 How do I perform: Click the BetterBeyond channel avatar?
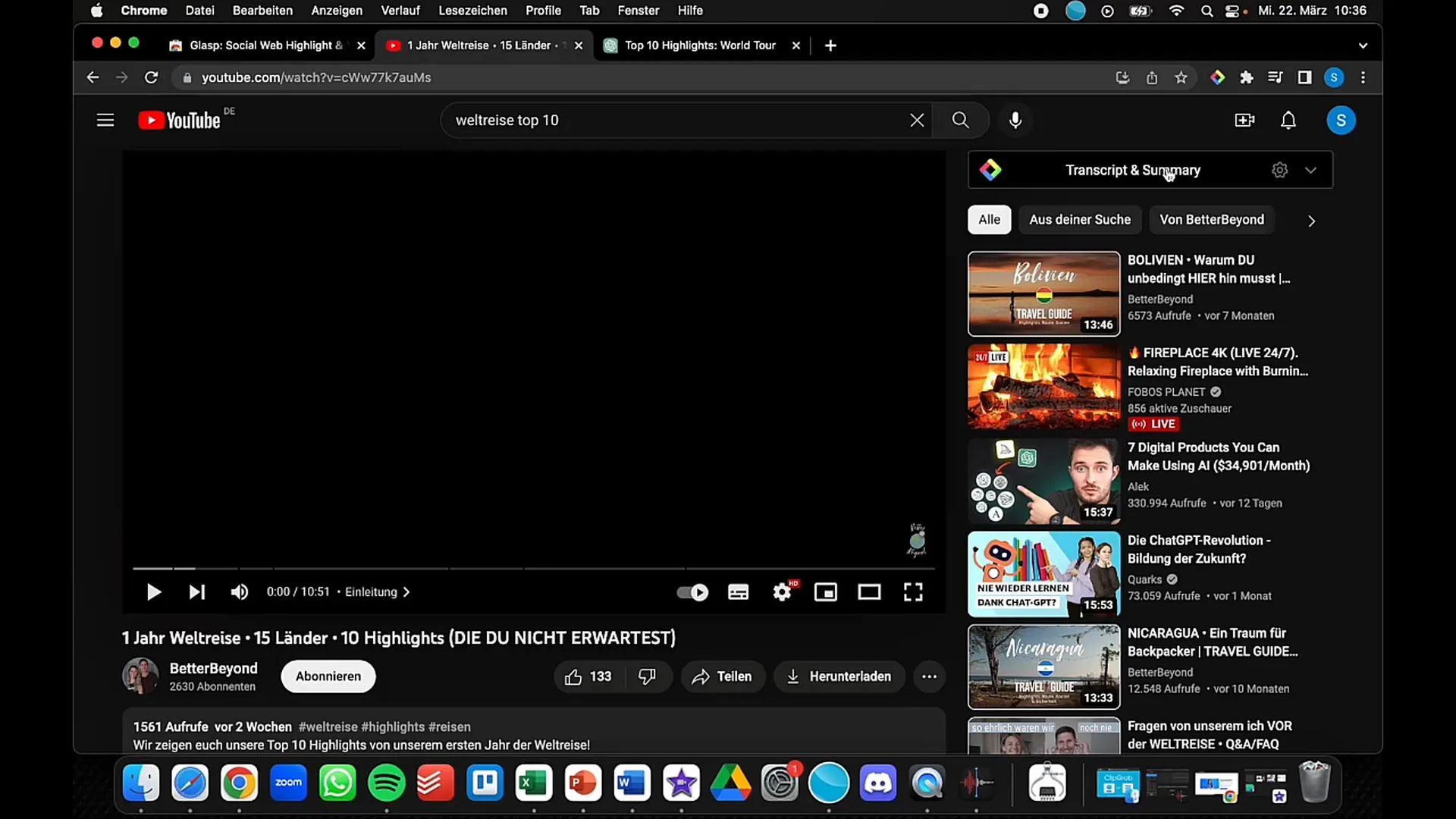141,676
